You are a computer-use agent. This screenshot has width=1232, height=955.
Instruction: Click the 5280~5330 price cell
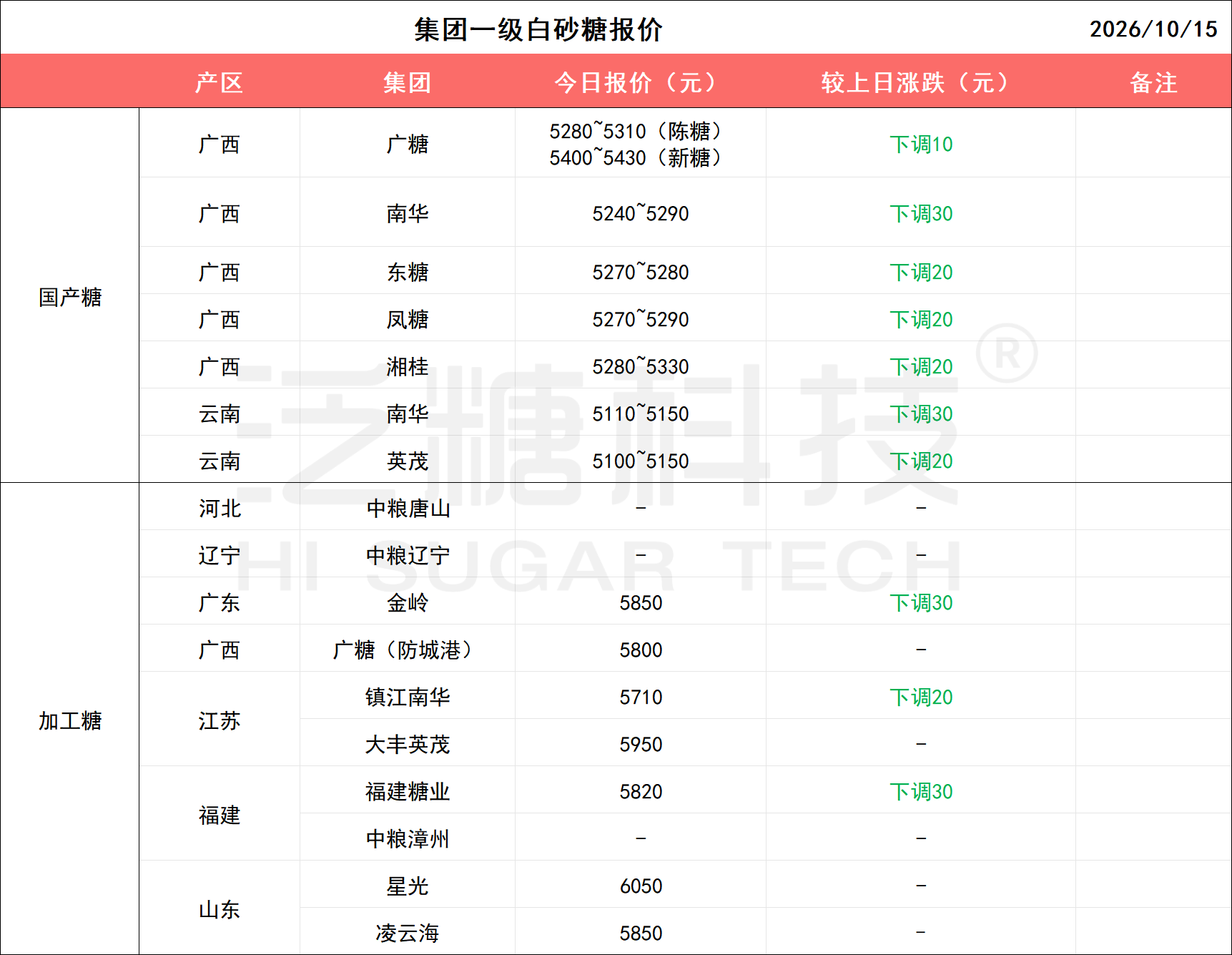click(x=640, y=366)
